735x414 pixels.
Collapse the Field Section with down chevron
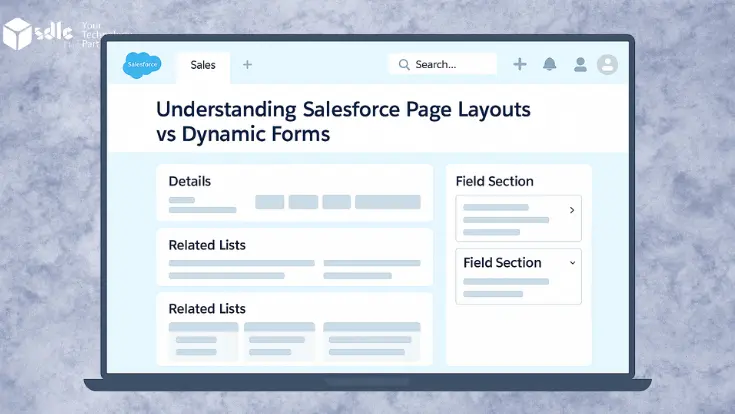pyautogui.click(x=572, y=263)
